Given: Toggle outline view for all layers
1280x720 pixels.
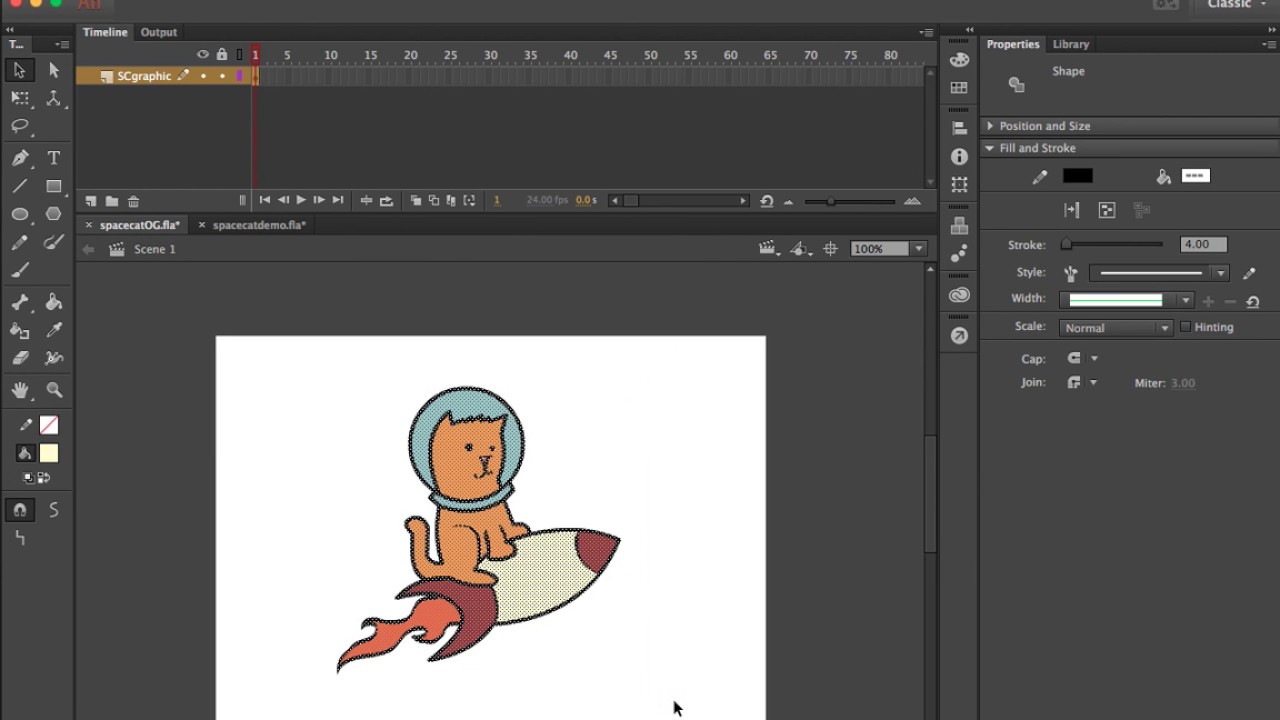Looking at the screenshot, I should click(239, 54).
